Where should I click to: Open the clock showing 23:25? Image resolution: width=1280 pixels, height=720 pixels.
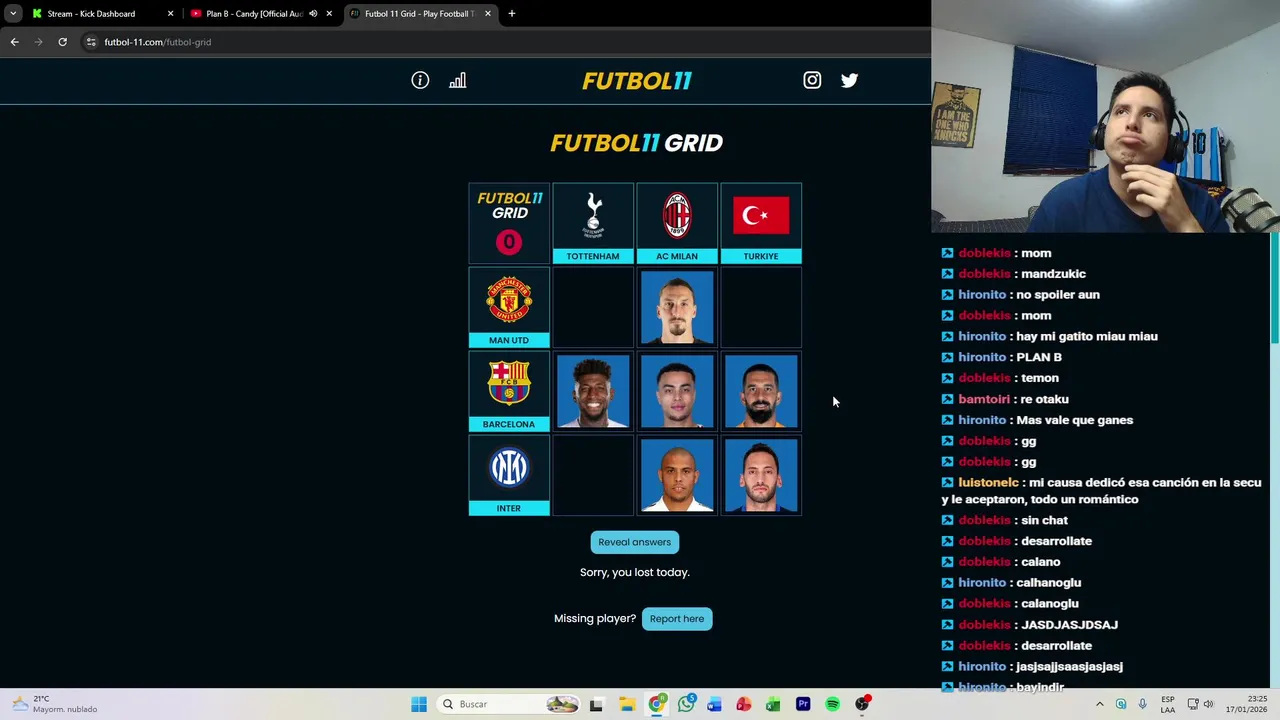click(1245, 704)
